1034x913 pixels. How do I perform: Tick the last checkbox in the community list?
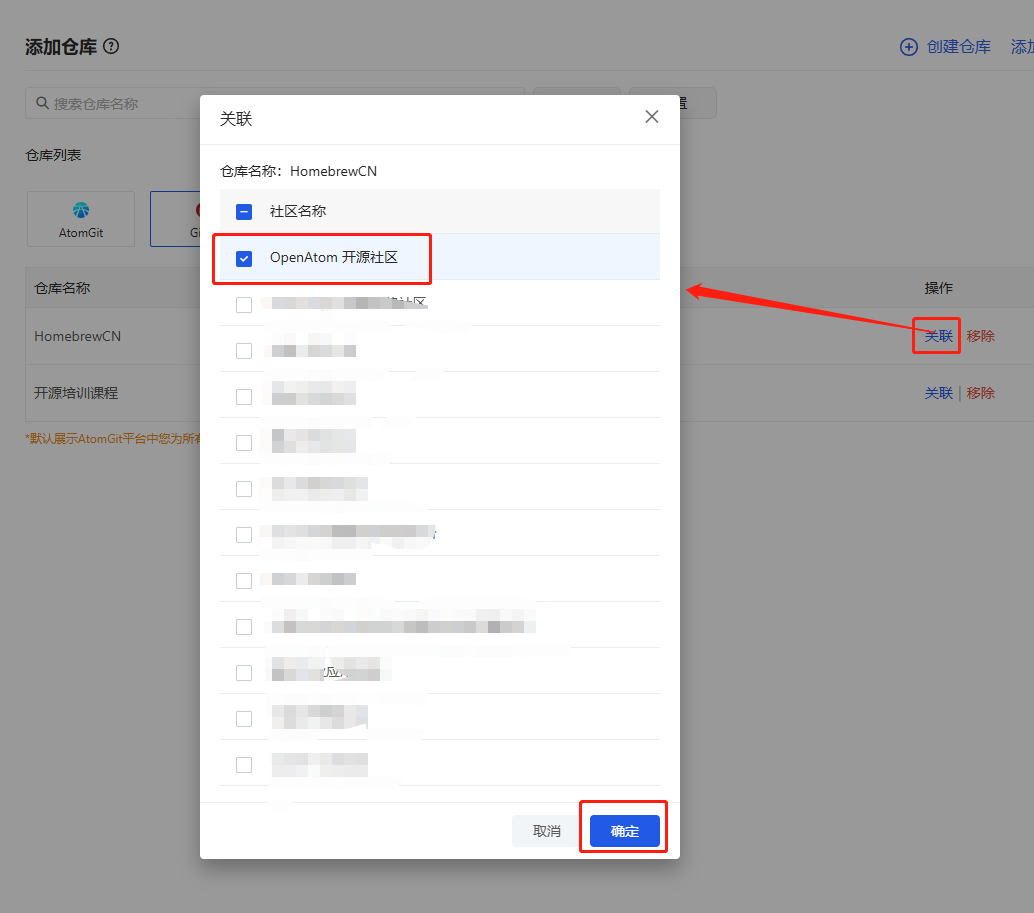coord(244,765)
